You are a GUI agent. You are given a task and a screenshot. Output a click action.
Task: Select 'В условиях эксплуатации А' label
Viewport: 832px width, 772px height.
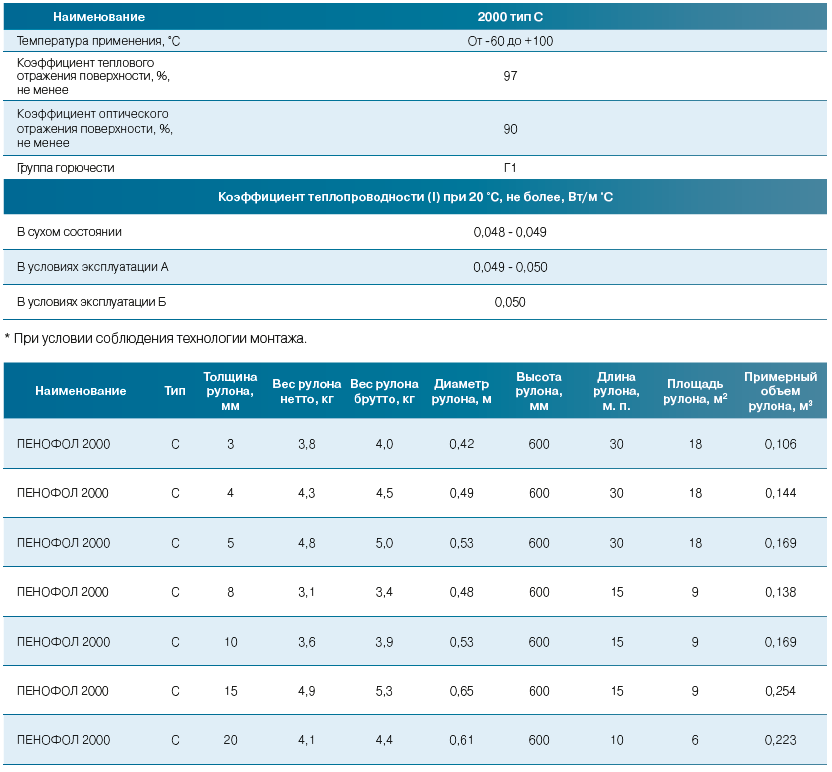93,267
